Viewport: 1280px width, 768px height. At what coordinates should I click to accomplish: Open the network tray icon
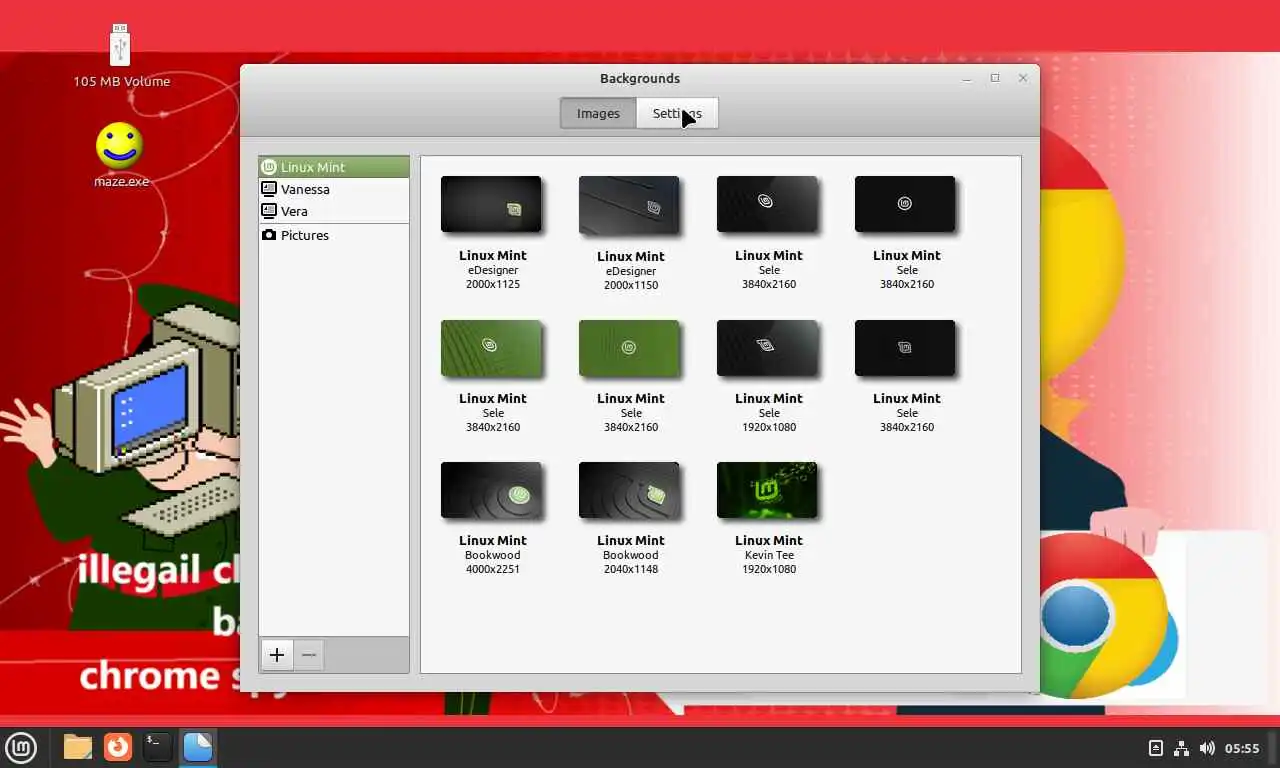tap(1181, 748)
